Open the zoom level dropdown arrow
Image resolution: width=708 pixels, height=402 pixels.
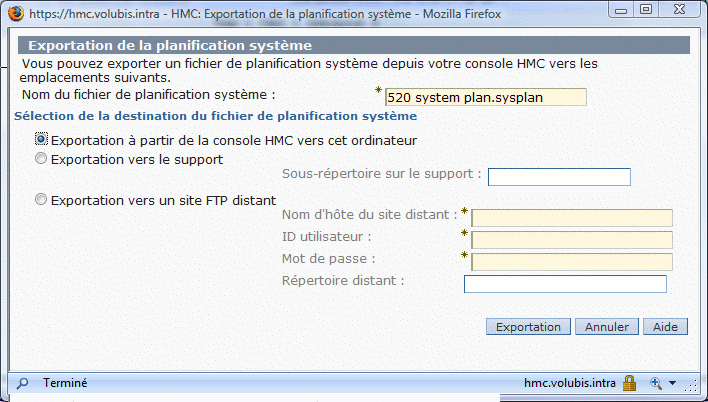tap(672, 383)
